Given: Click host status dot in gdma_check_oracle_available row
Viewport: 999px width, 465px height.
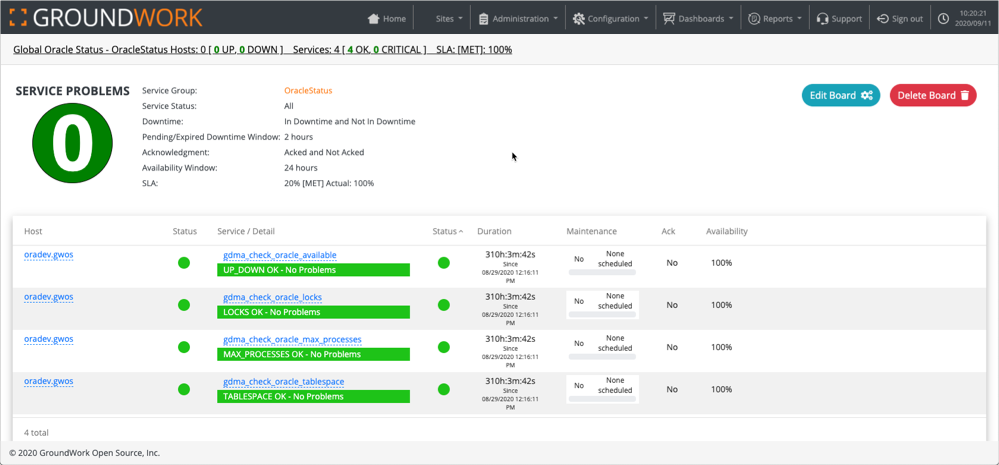Looking at the screenshot, I should click(184, 262).
